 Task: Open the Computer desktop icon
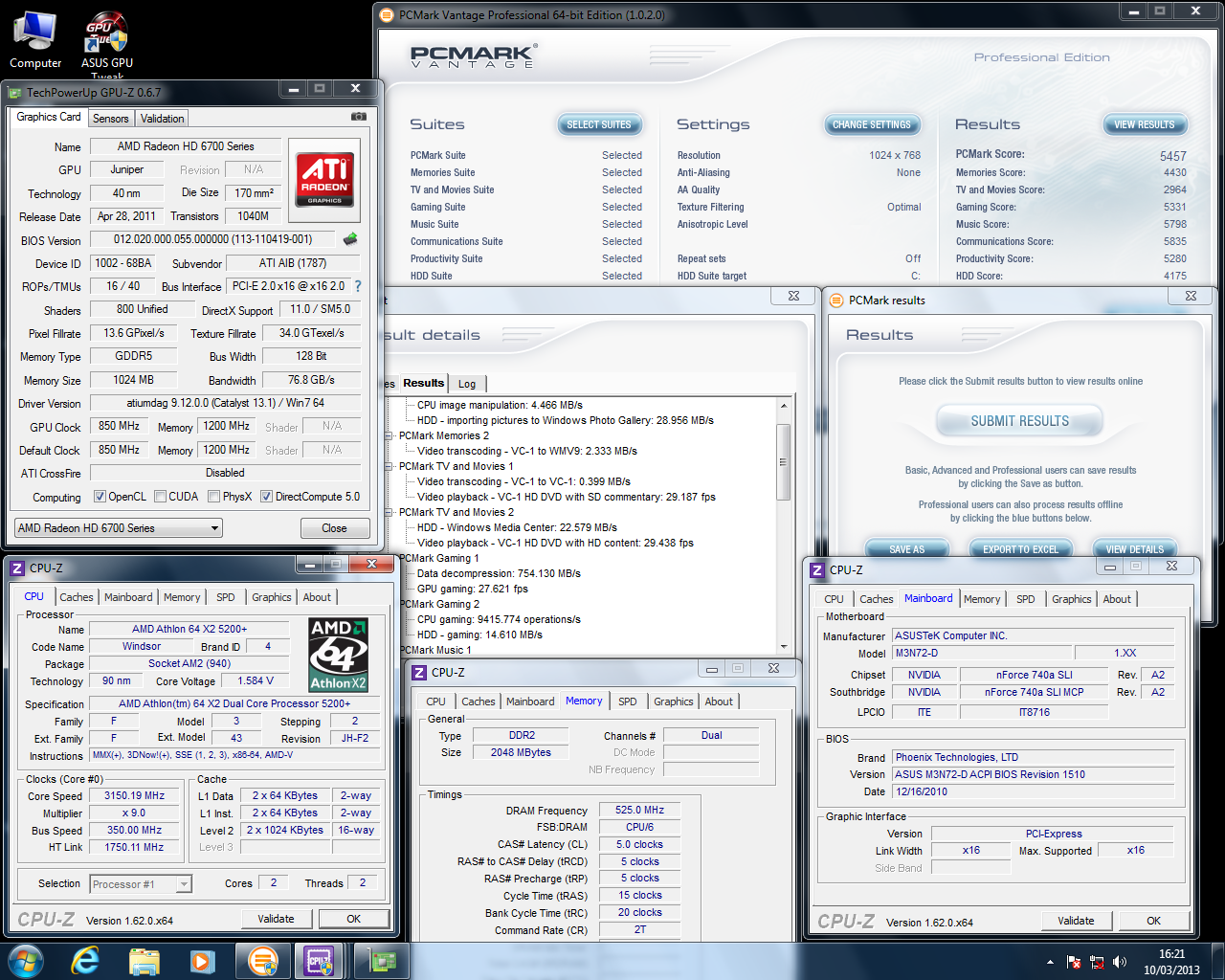pyautogui.click(x=35, y=40)
